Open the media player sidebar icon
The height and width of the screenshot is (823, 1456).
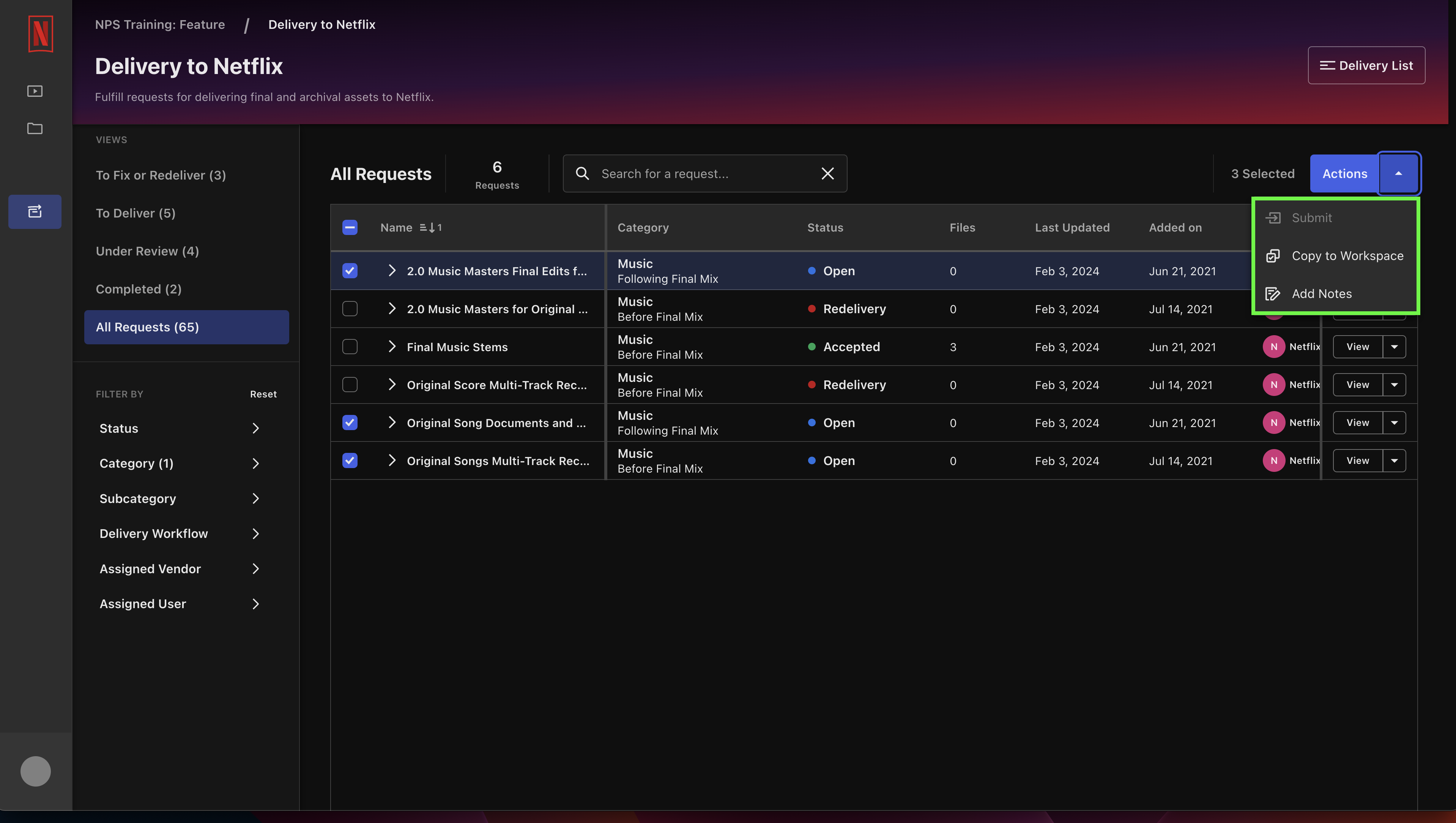coord(35,91)
